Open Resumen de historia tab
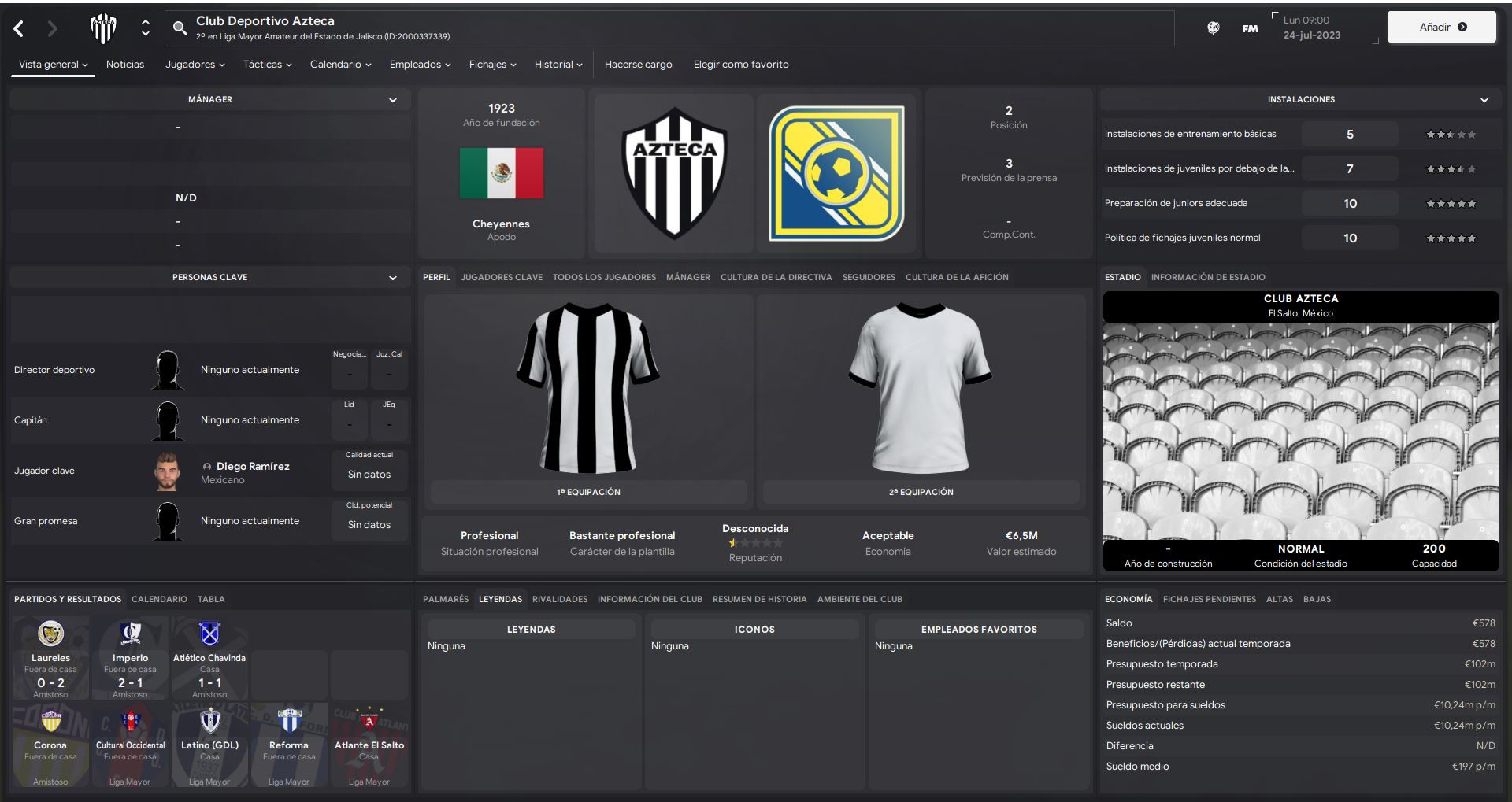 (760, 599)
